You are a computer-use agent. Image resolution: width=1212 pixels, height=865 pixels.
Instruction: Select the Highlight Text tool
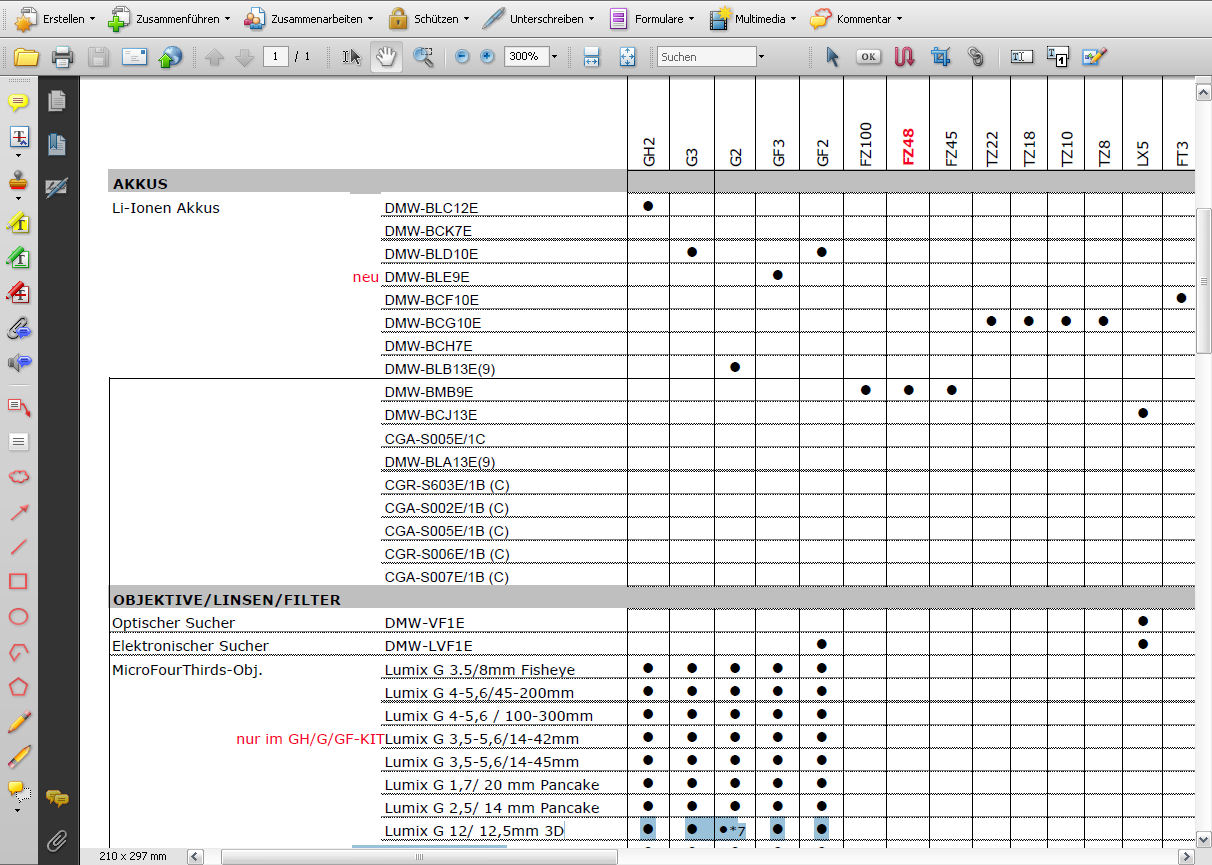pos(18,222)
